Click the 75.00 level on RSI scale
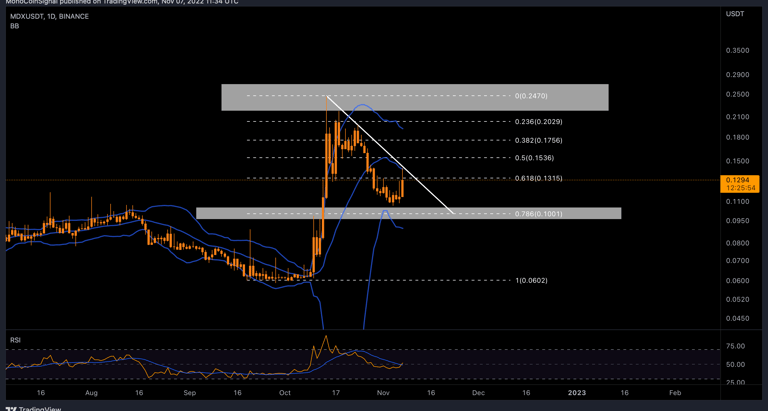The image size is (768, 411). pos(735,346)
